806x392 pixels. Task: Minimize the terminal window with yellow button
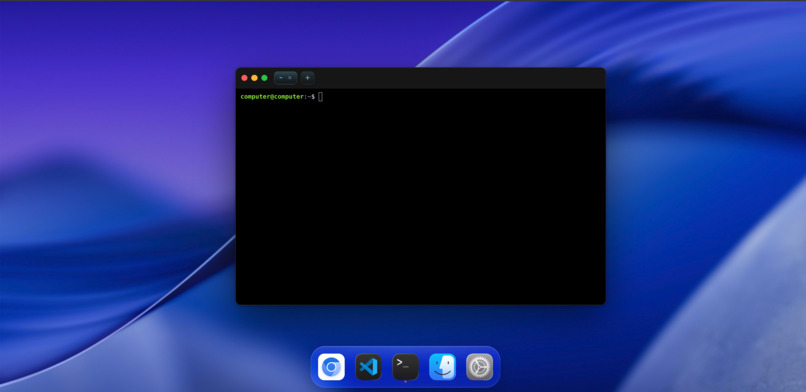tap(254, 78)
